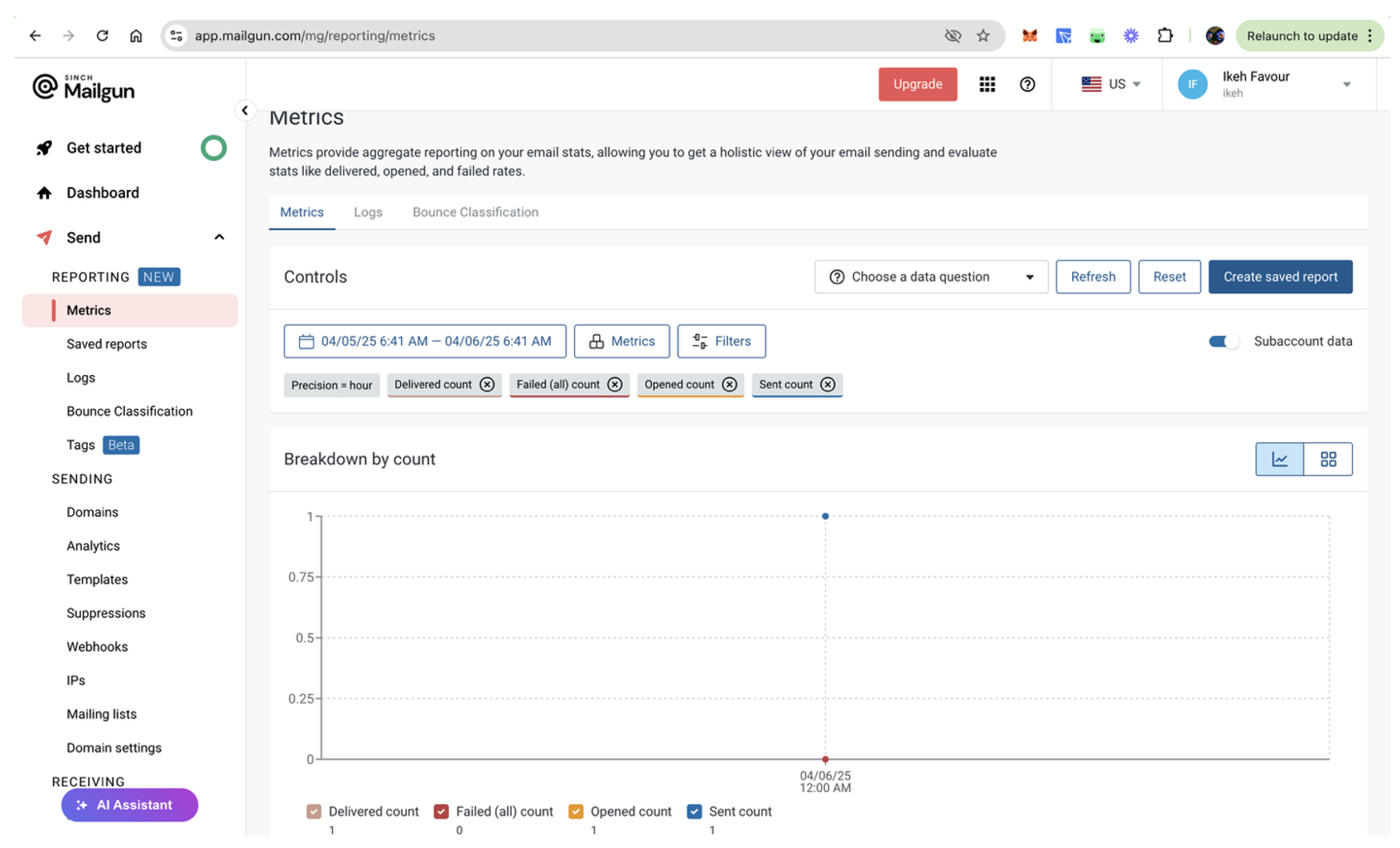This screenshot has height=848, width=1400.
Task: Remove the Sent count metric chip
Action: click(x=827, y=385)
